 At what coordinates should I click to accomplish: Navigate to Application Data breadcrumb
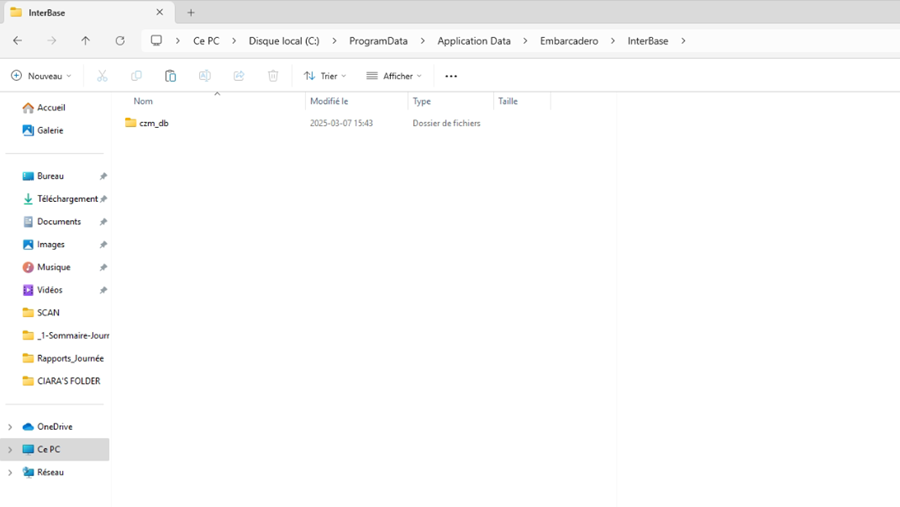tap(474, 41)
